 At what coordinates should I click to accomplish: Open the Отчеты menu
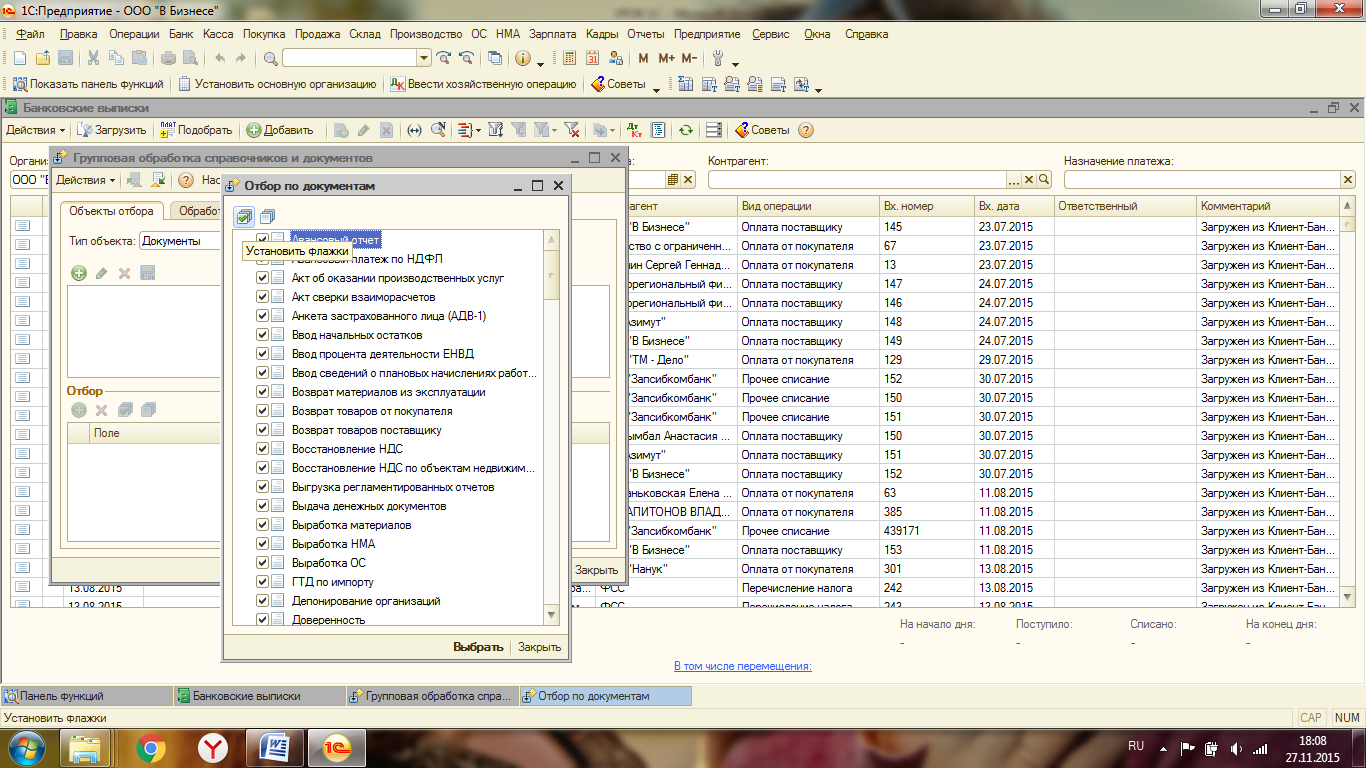point(646,34)
